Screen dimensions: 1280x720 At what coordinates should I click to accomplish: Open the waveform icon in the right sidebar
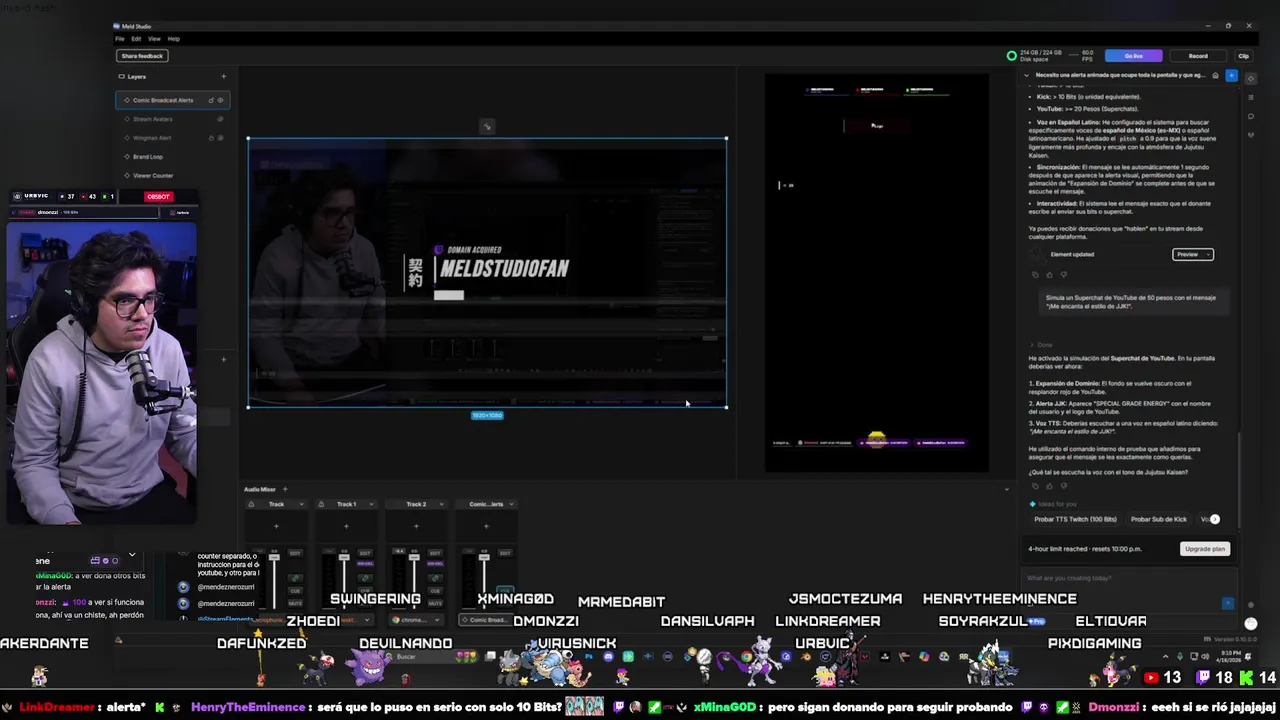[1250, 135]
